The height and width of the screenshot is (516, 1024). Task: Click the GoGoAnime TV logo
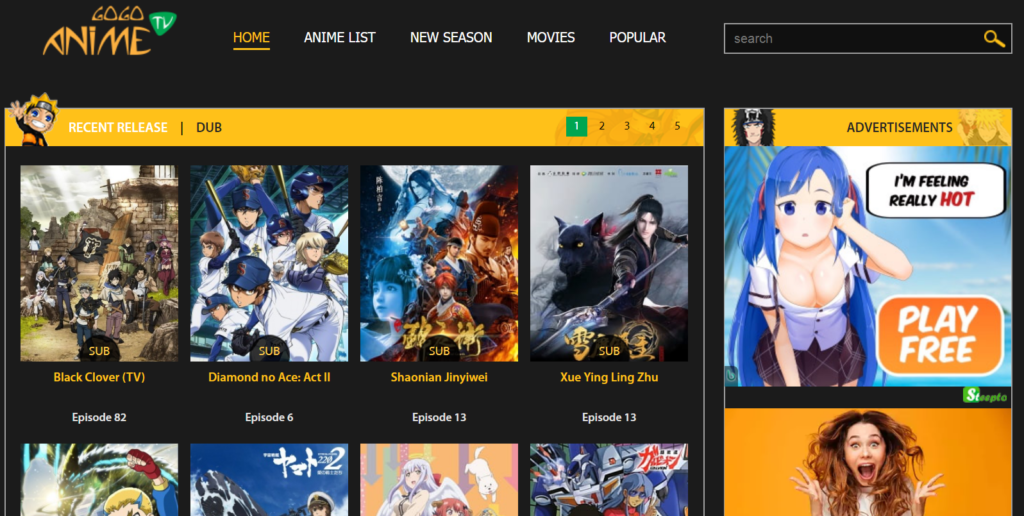pos(110,31)
